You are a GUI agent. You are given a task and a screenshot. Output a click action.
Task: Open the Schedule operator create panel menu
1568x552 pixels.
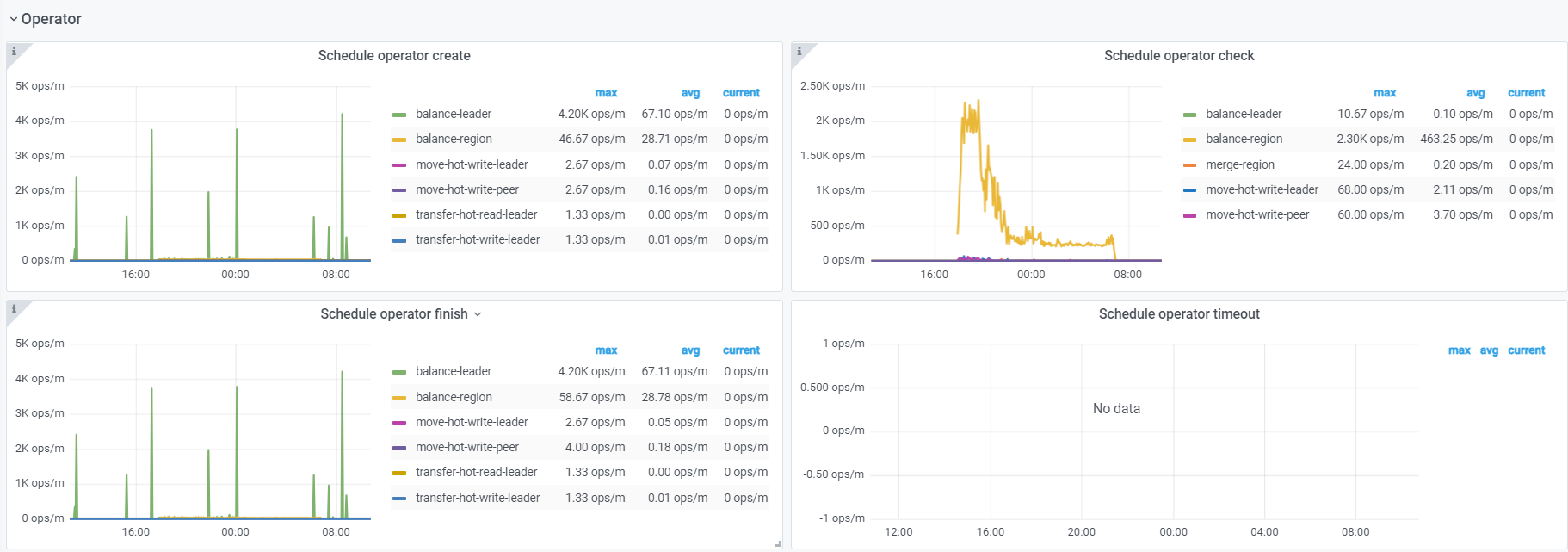pos(394,56)
